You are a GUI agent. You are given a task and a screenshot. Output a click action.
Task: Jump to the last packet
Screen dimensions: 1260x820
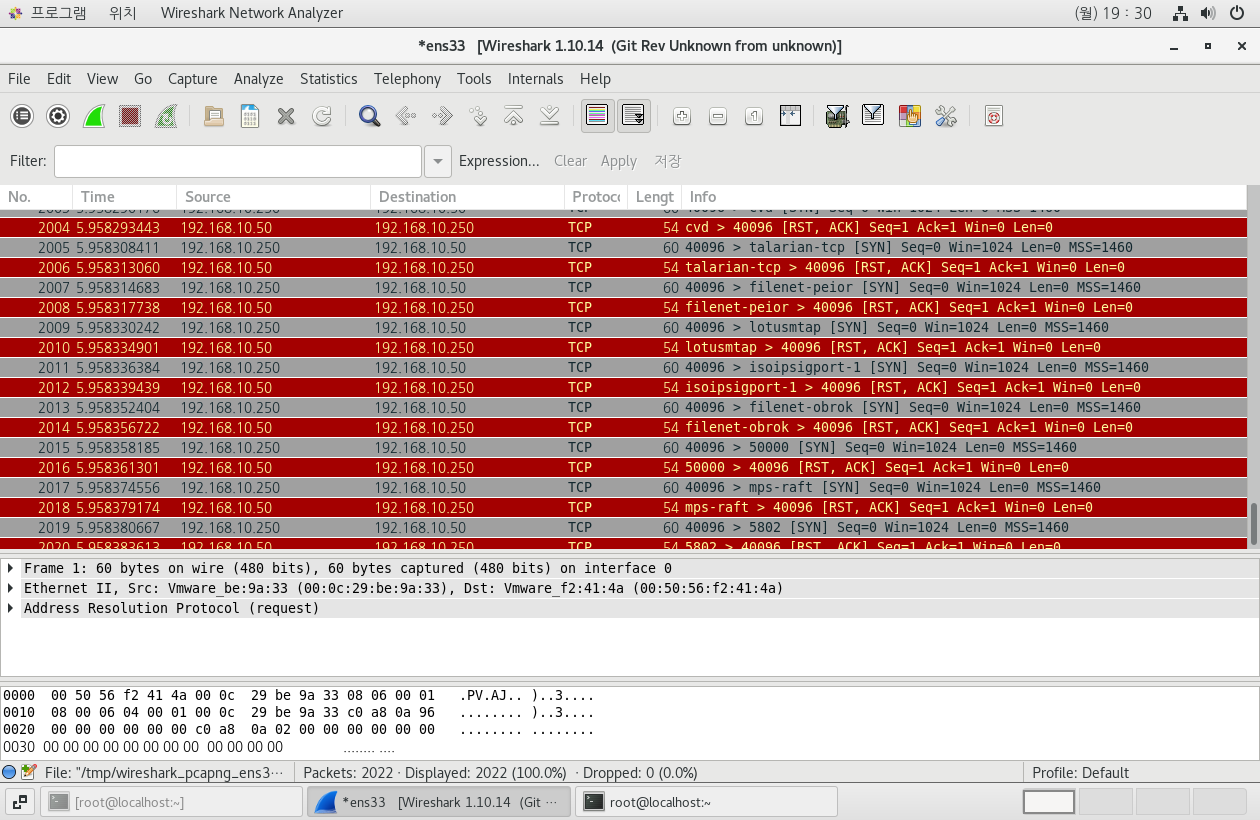pyautogui.click(x=549, y=117)
